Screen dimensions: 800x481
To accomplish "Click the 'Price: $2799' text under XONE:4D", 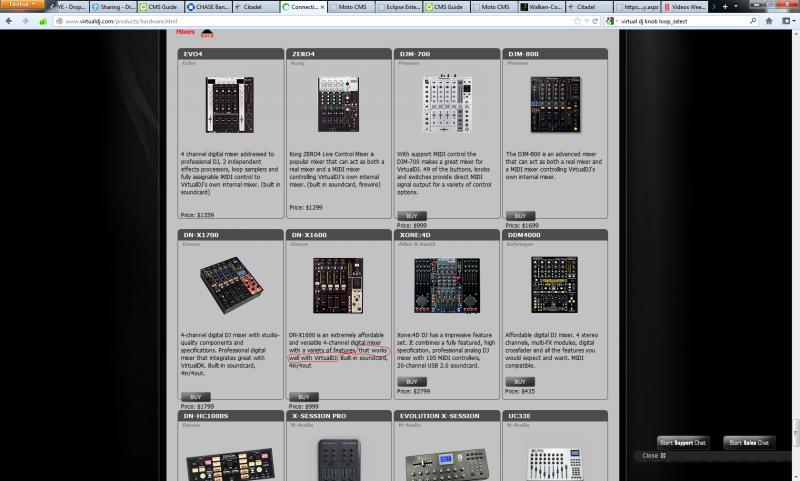I will click(413, 391).
